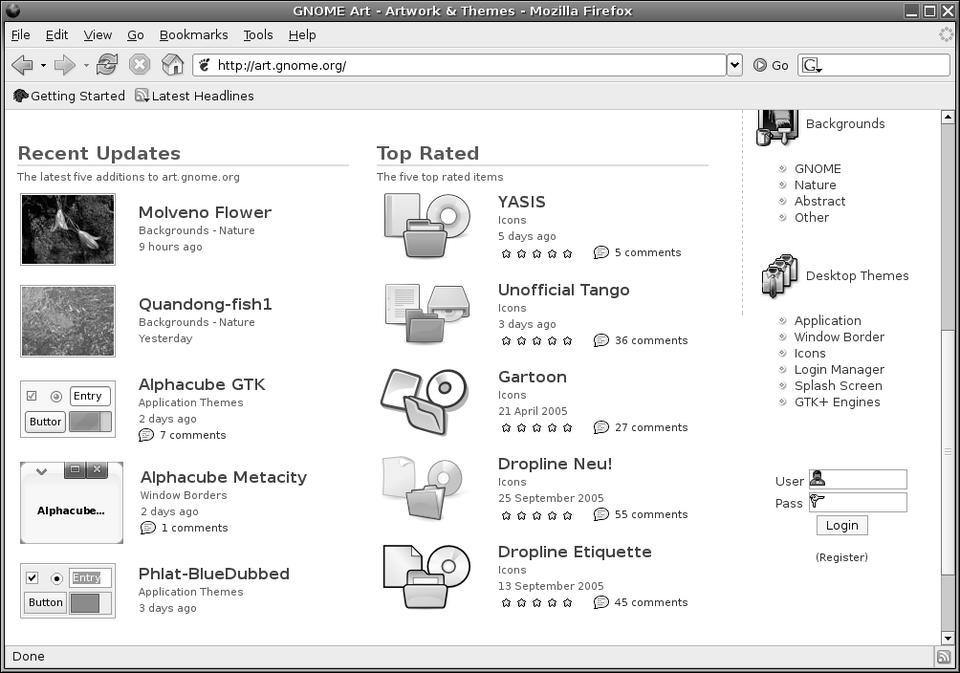Viewport: 960px width, 673px height.
Task: Open the Abstract backgrounds link
Action: coord(819,201)
